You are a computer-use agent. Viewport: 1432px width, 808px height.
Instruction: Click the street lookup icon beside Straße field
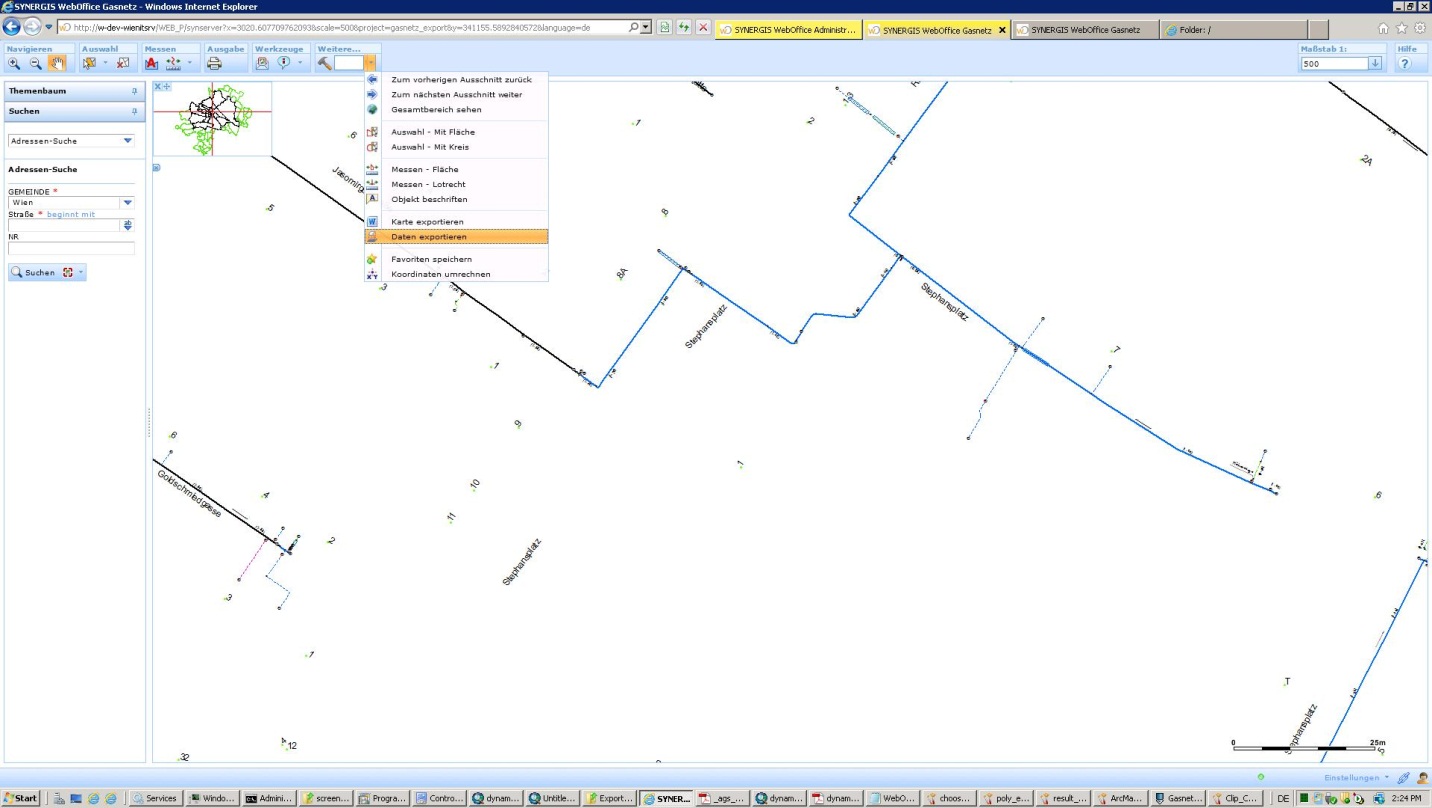click(x=128, y=225)
